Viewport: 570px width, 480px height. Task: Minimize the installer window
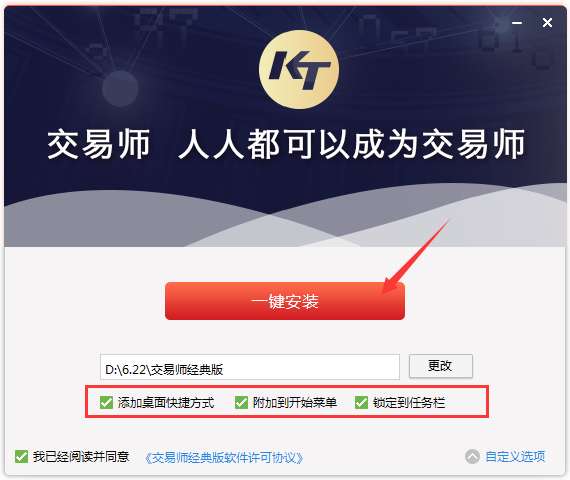[x=517, y=23]
